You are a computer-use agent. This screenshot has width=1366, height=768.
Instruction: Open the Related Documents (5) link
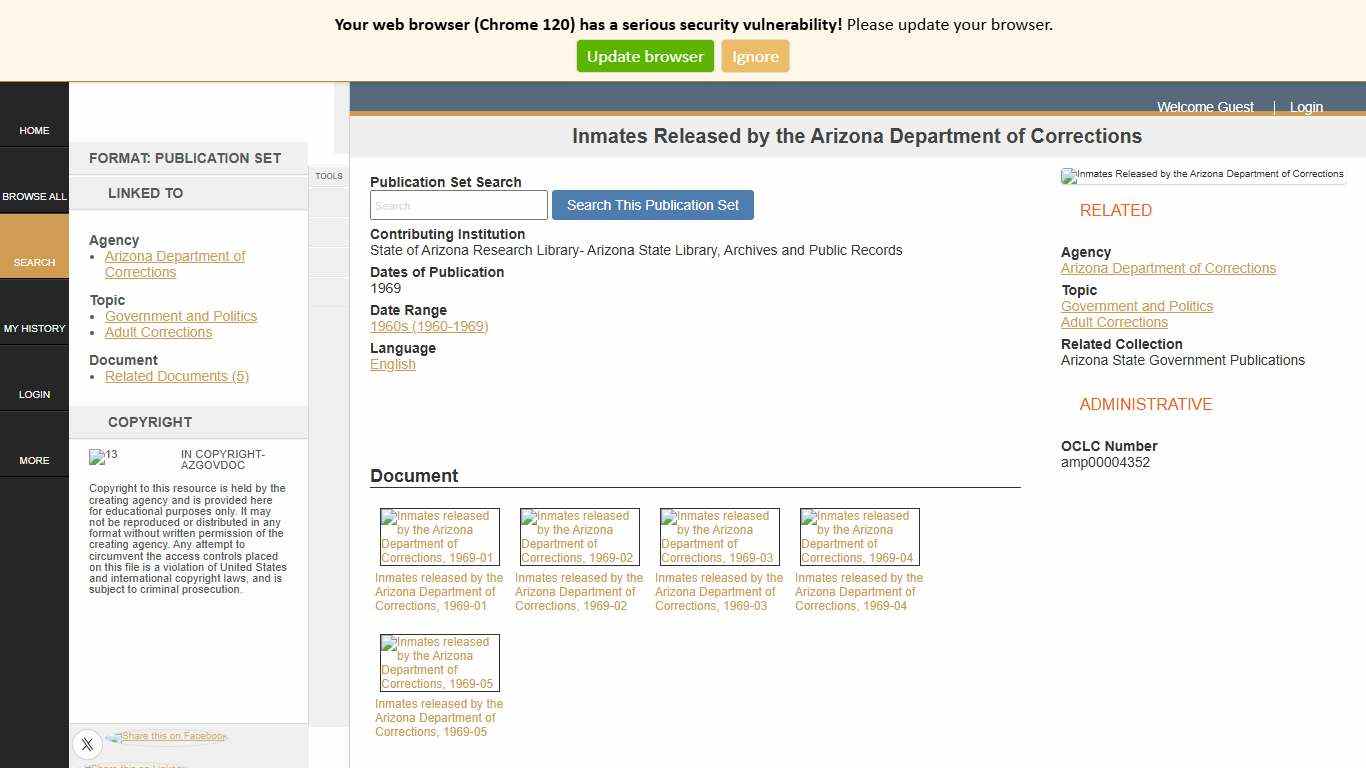[x=176, y=376]
